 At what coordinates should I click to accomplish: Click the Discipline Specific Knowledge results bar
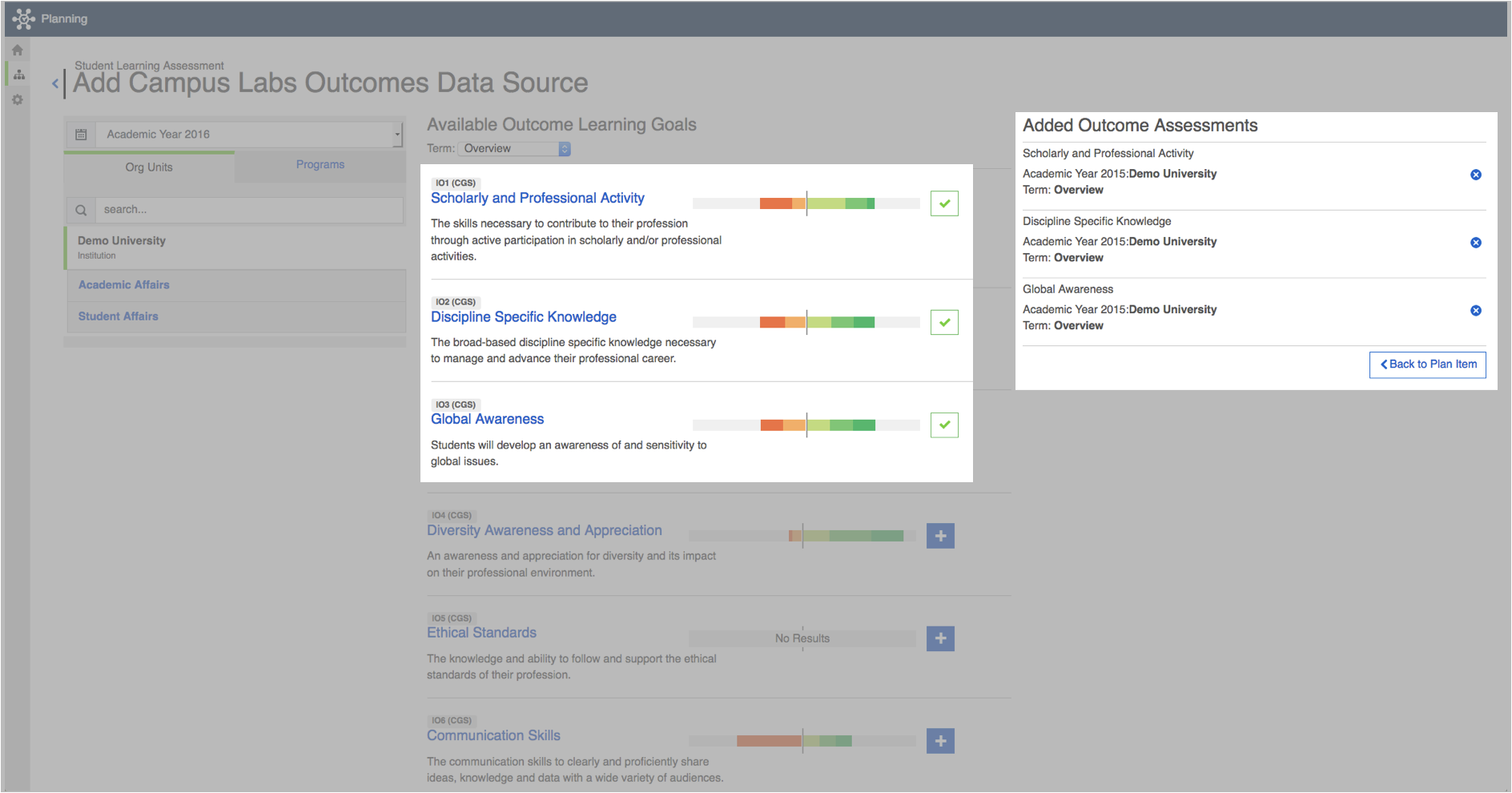pos(806,322)
